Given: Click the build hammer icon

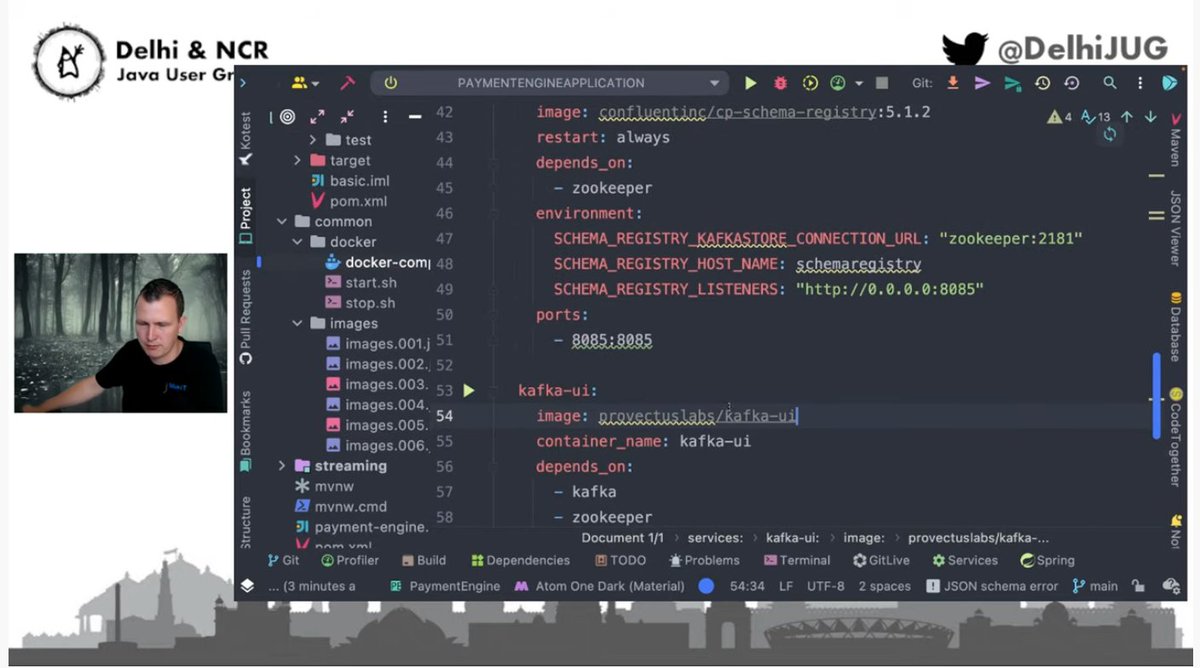Looking at the screenshot, I should [347, 83].
